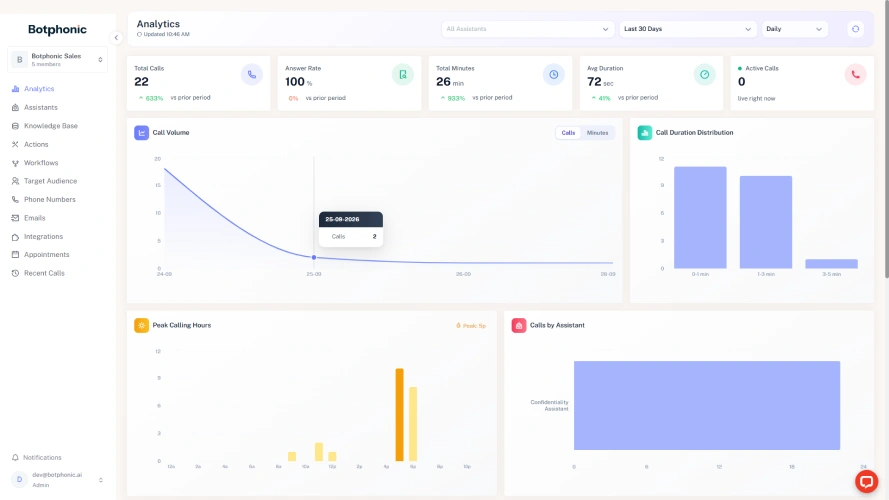Refresh analytics with the circular arrow icon
Viewport: 889px width, 500px height.
pos(856,29)
